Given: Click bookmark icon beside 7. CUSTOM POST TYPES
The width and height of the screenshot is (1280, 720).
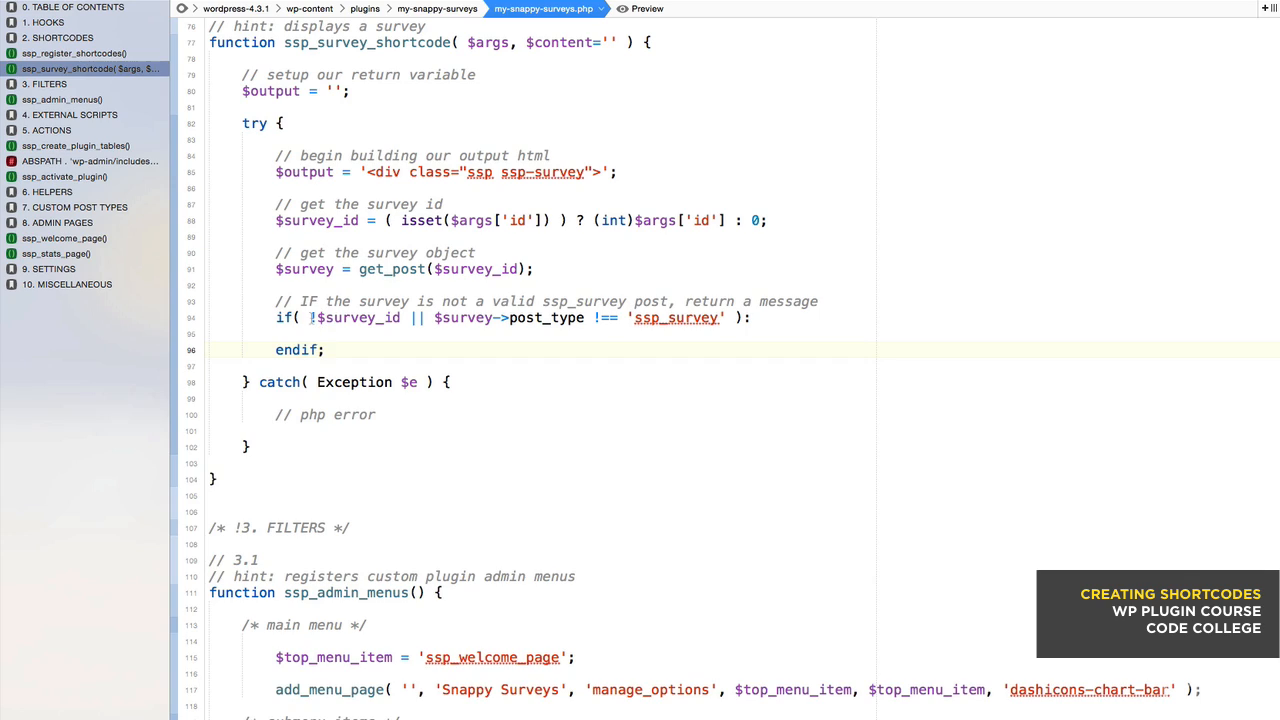Looking at the screenshot, I should point(12,207).
